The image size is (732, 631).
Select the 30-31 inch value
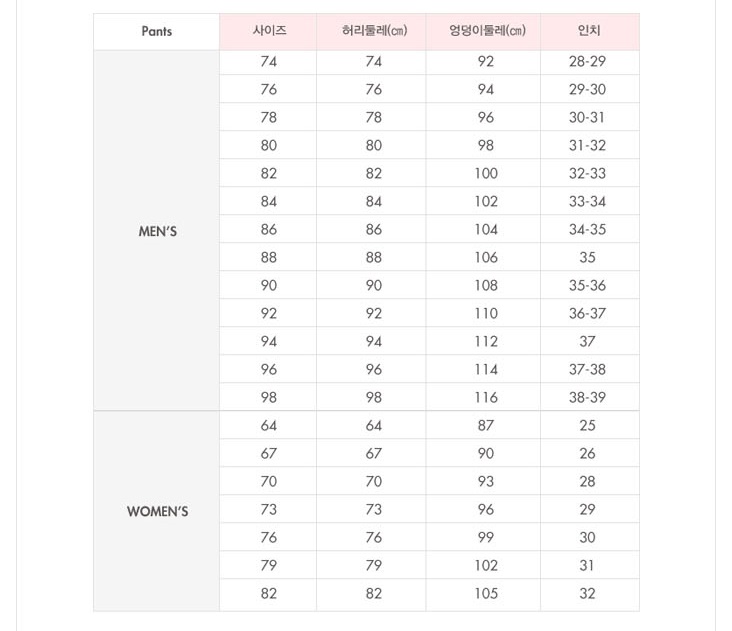coord(588,117)
